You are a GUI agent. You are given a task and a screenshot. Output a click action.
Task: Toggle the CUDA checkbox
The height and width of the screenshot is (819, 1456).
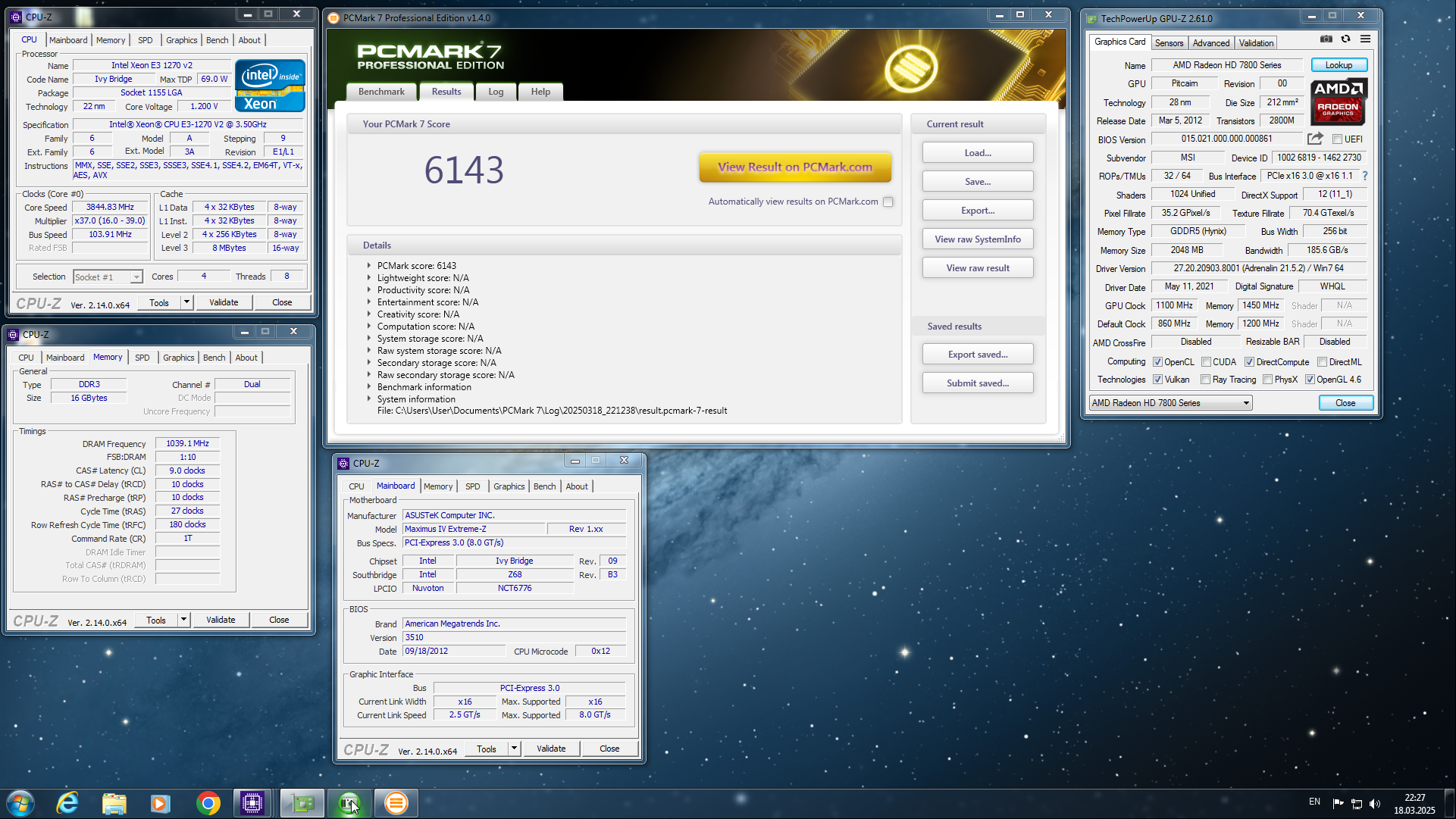coord(1206,362)
